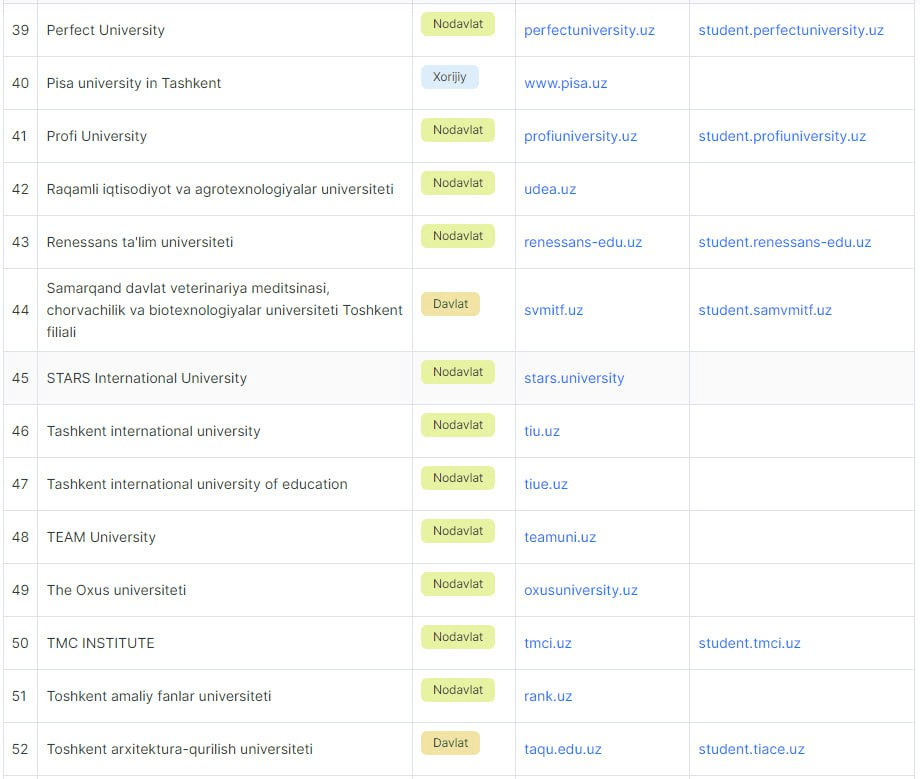Click the Davlat badge in row 52
920x779 pixels.
[450, 743]
